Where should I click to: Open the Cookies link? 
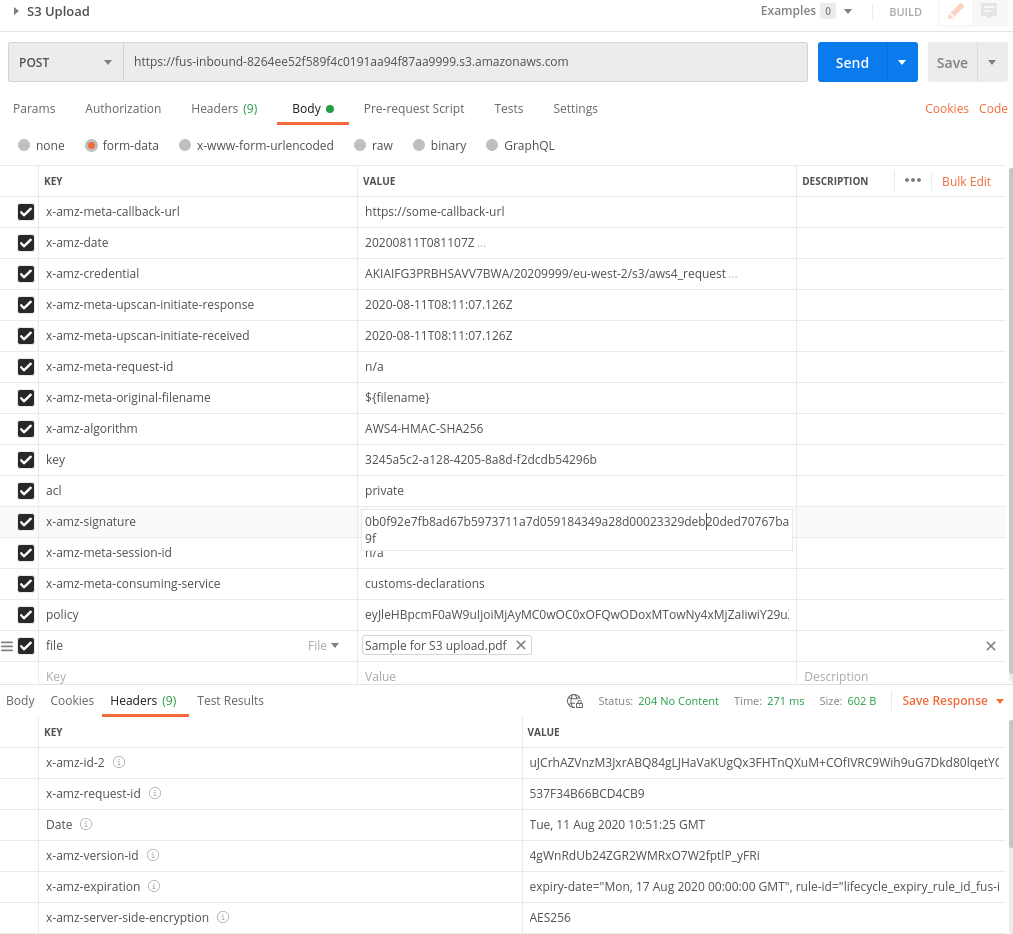tap(946, 109)
